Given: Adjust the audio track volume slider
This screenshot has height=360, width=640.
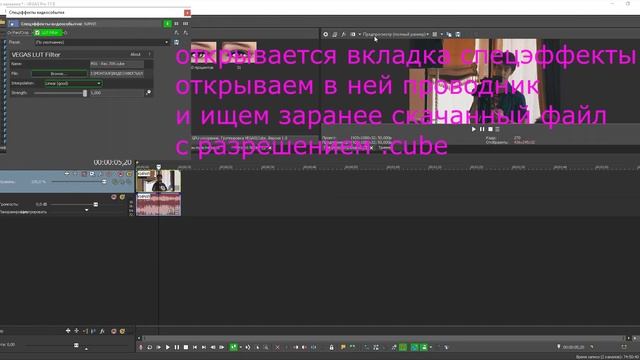Looking at the screenshot, I should [96, 204].
